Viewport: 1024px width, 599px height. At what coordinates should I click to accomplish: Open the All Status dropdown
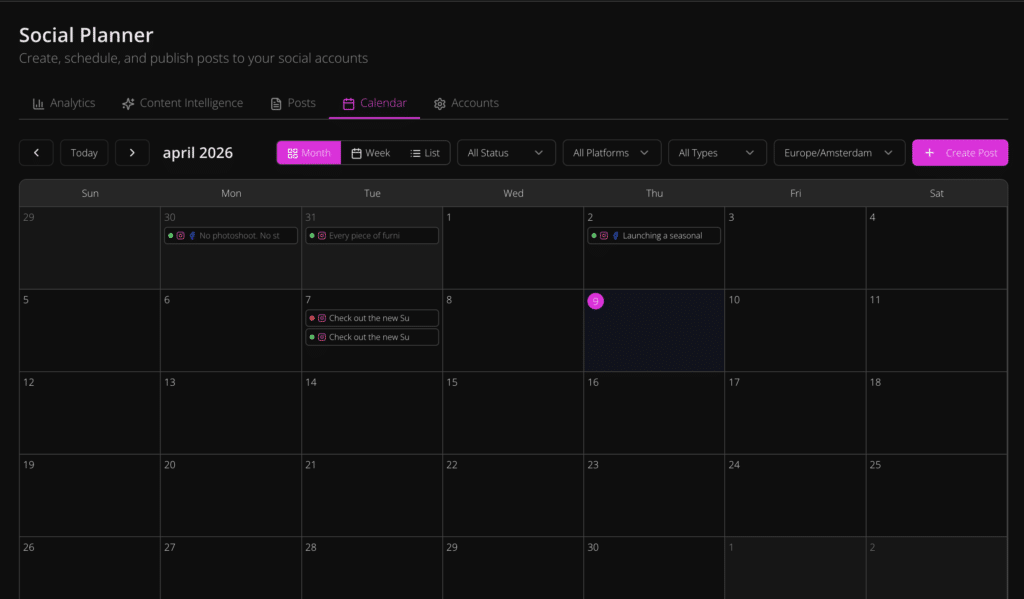(x=505, y=153)
